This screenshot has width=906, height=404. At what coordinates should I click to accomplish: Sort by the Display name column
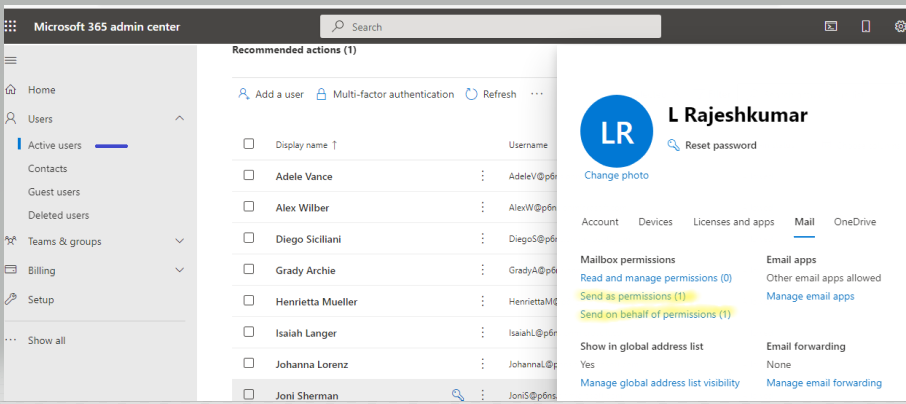pos(306,145)
